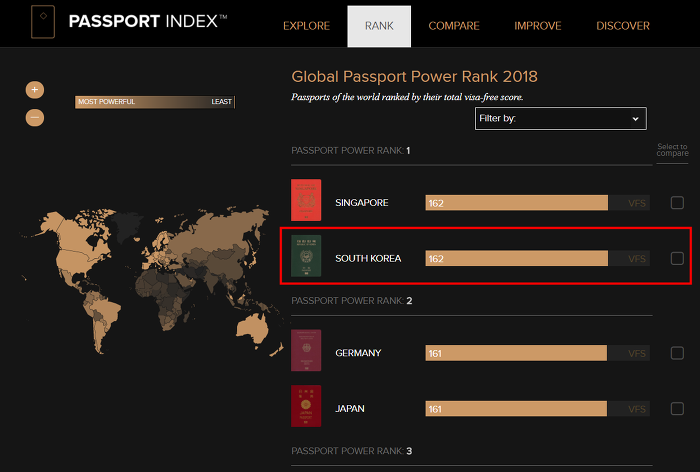Click the visa-free score subtitle text

407,97
